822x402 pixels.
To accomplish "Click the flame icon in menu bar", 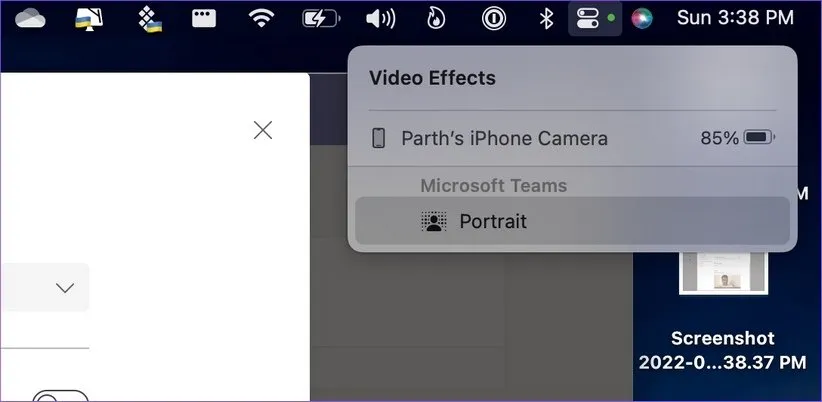I will (436, 19).
